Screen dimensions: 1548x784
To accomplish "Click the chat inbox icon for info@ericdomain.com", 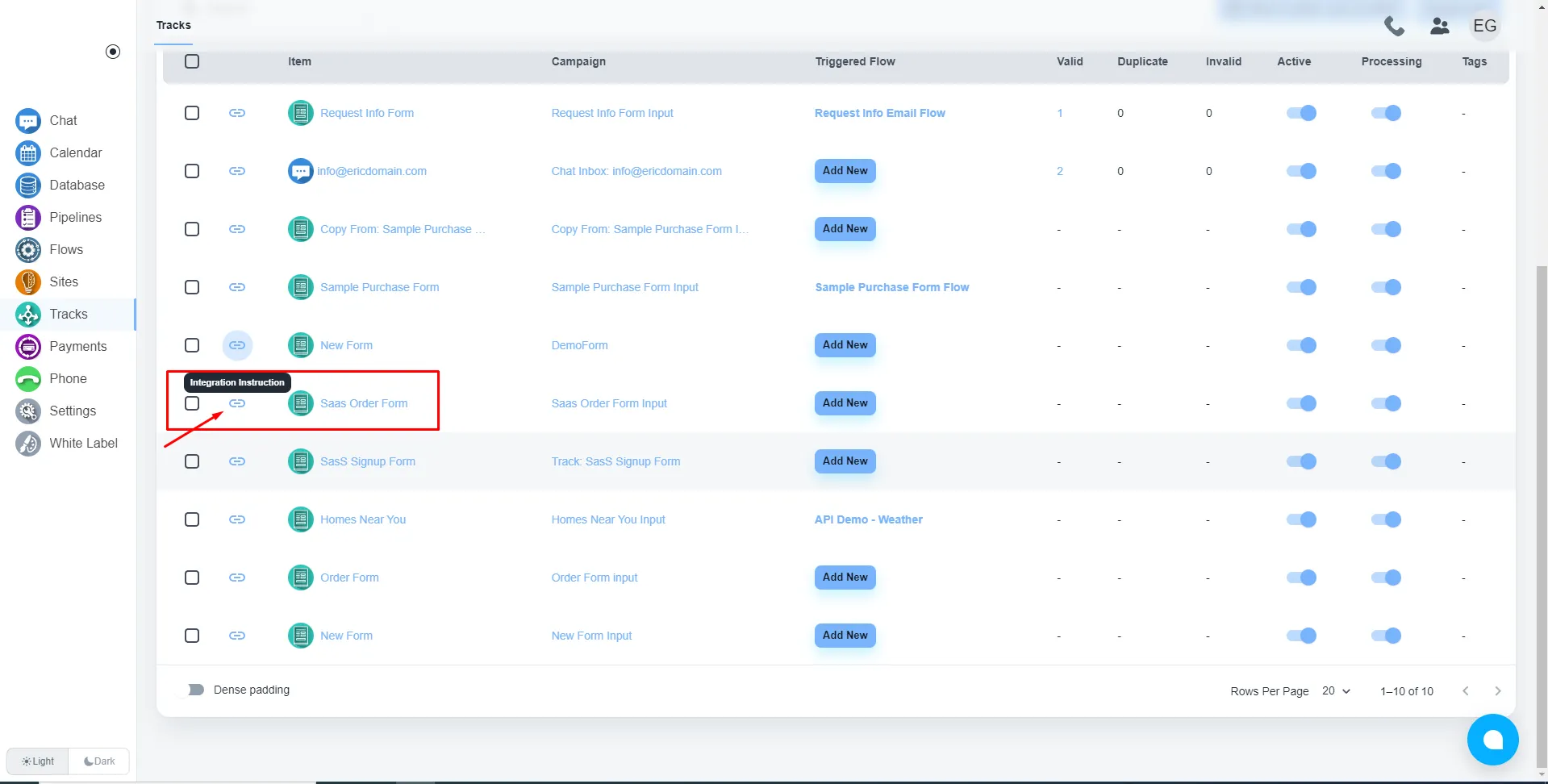I will click(x=301, y=171).
